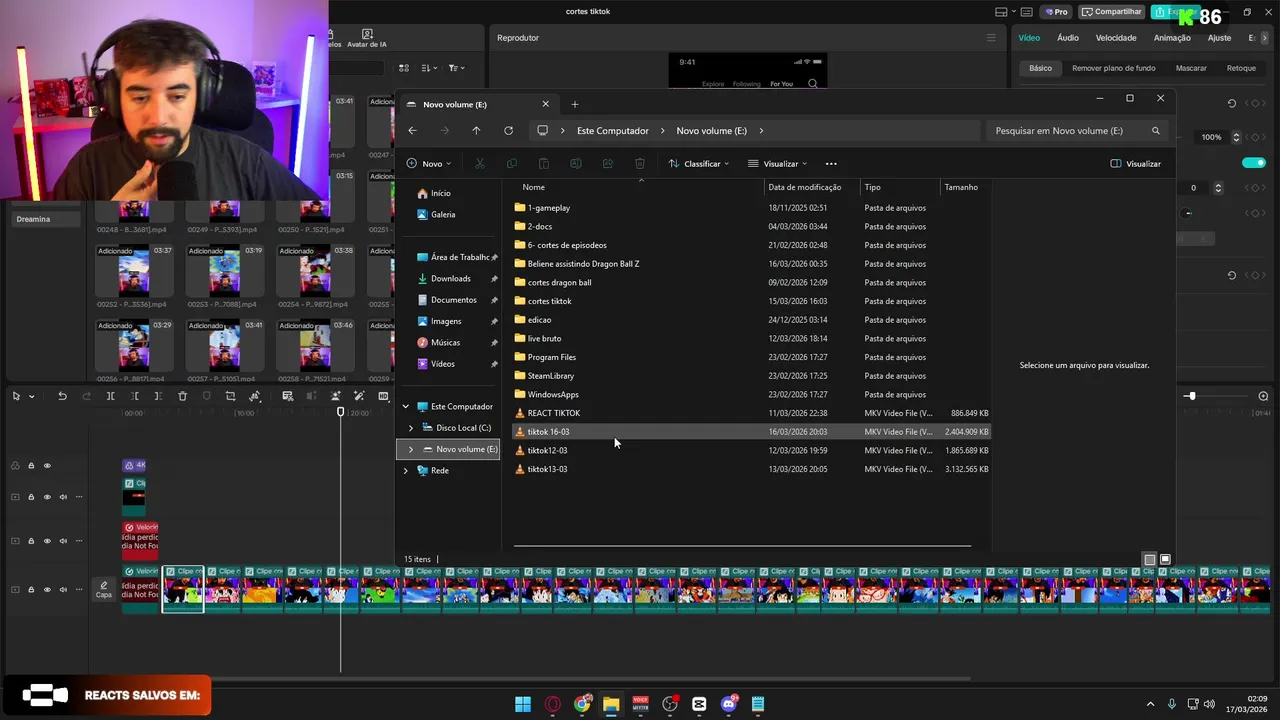The width and height of the screenshot is (1280, 720).
Task: Select the pointer tool in CapCut timeline toolbar
Action: 16,396
